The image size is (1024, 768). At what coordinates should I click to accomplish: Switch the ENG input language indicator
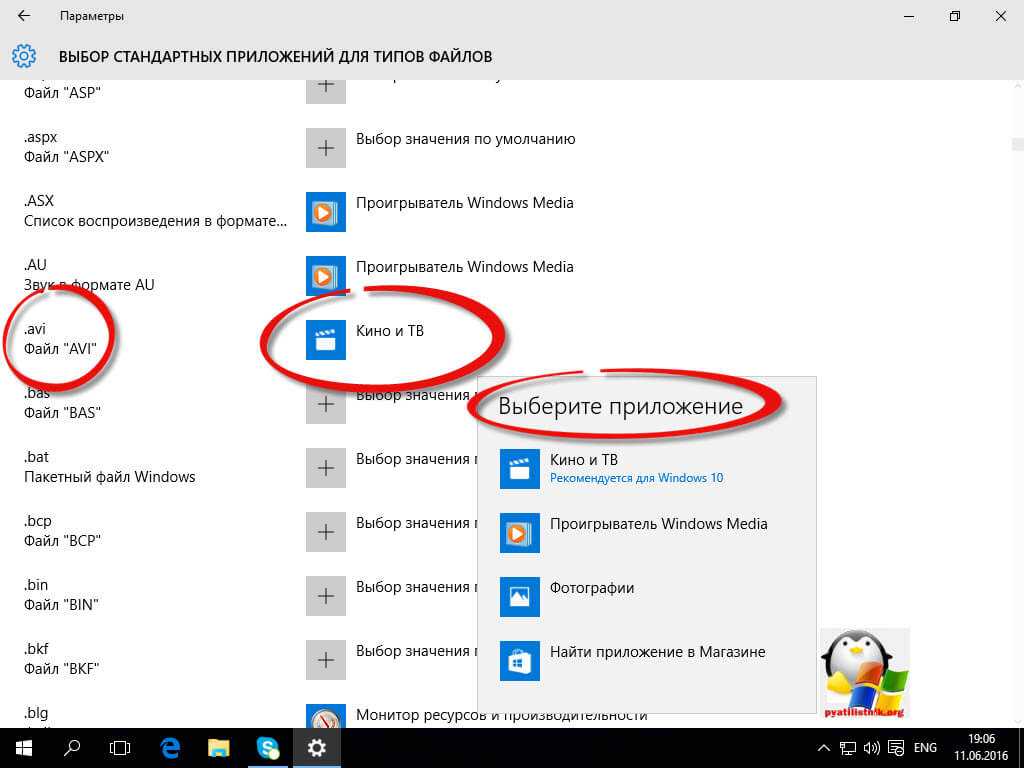(x=925, y=748)
